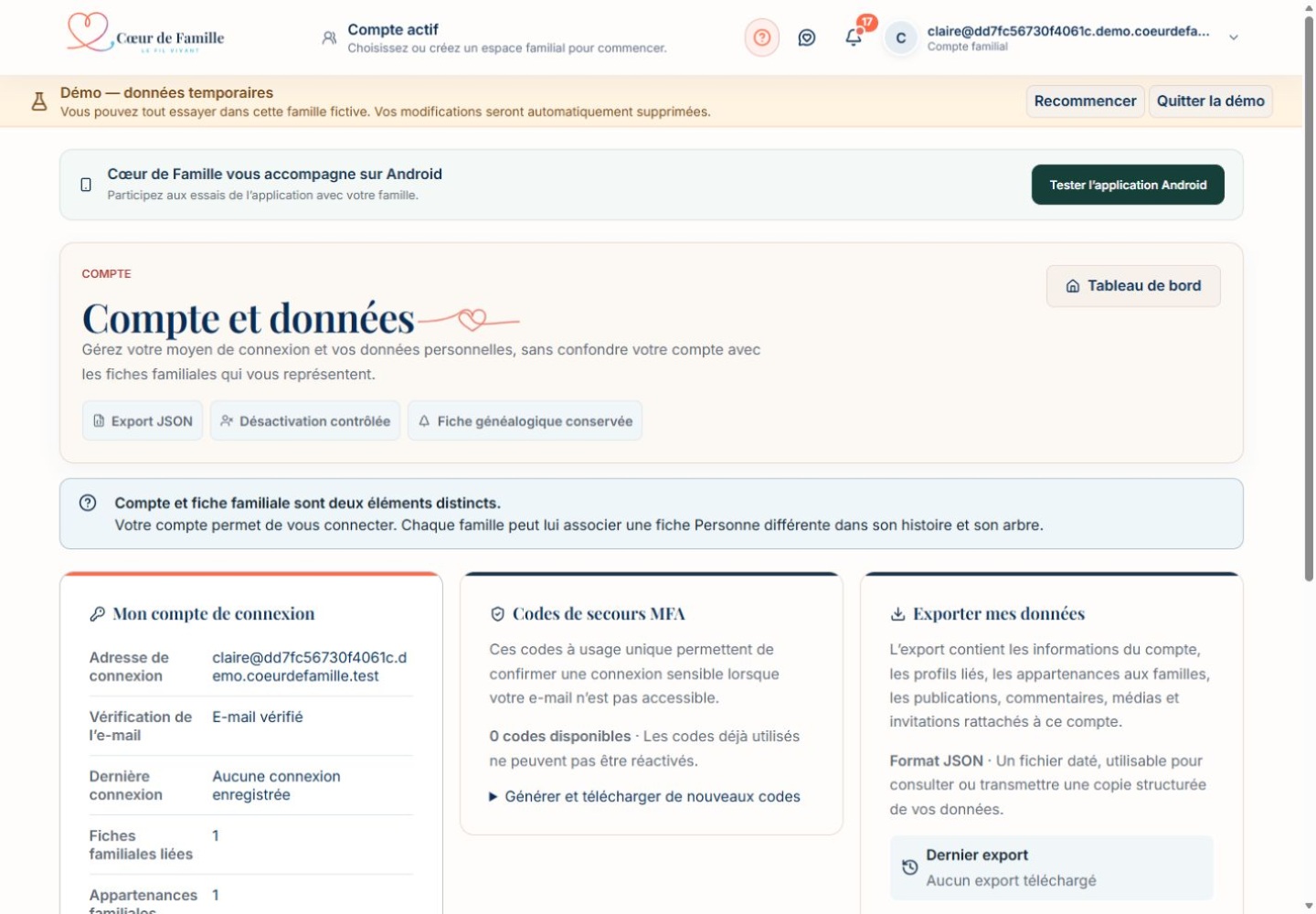Image resolution: width=1316 pixels, height=914 pixels.
Task: Click the connection email address value
Action: (310, 666)
